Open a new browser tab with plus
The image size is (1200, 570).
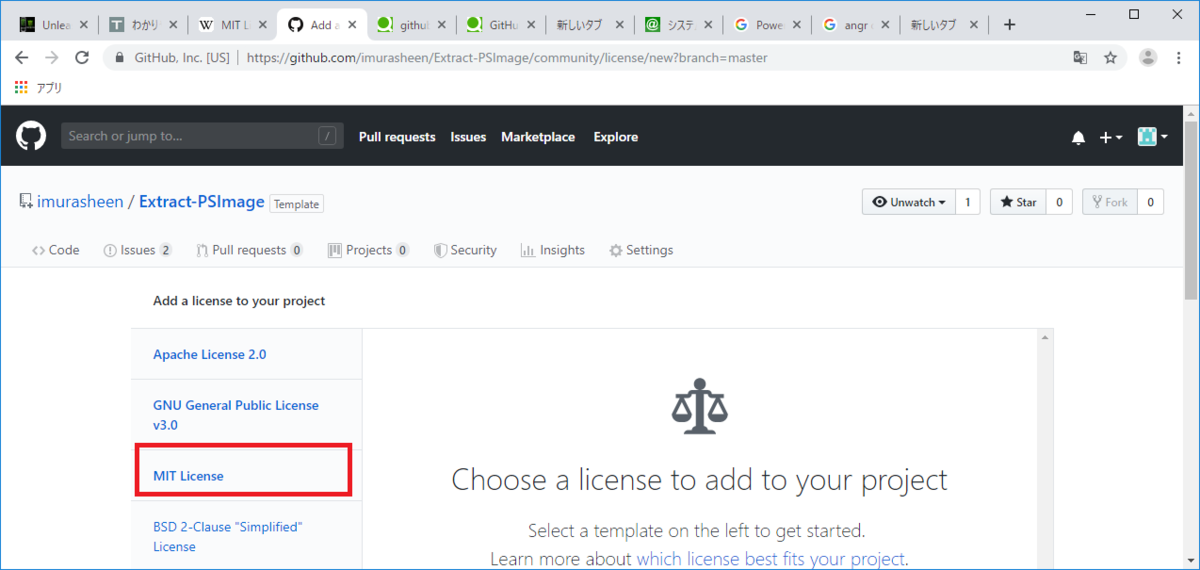[1009, 24]
